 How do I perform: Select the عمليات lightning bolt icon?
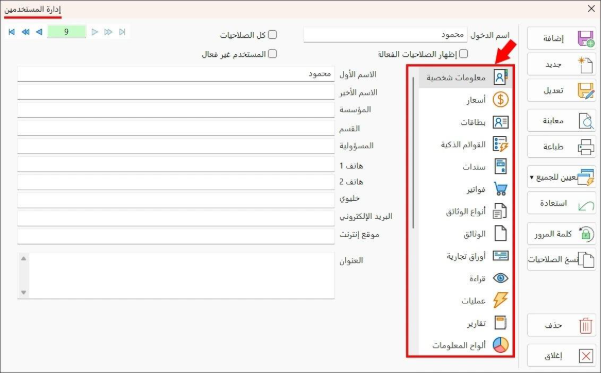point(500,300)
